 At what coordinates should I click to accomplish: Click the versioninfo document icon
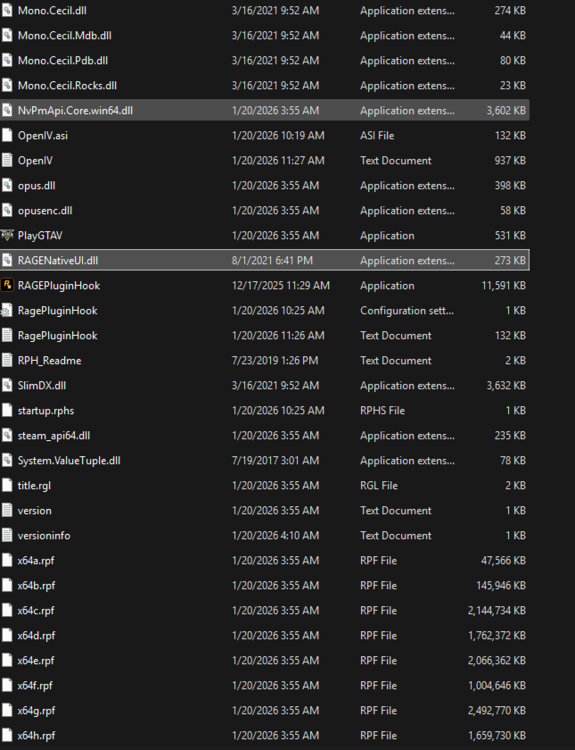tap(7, 535)
